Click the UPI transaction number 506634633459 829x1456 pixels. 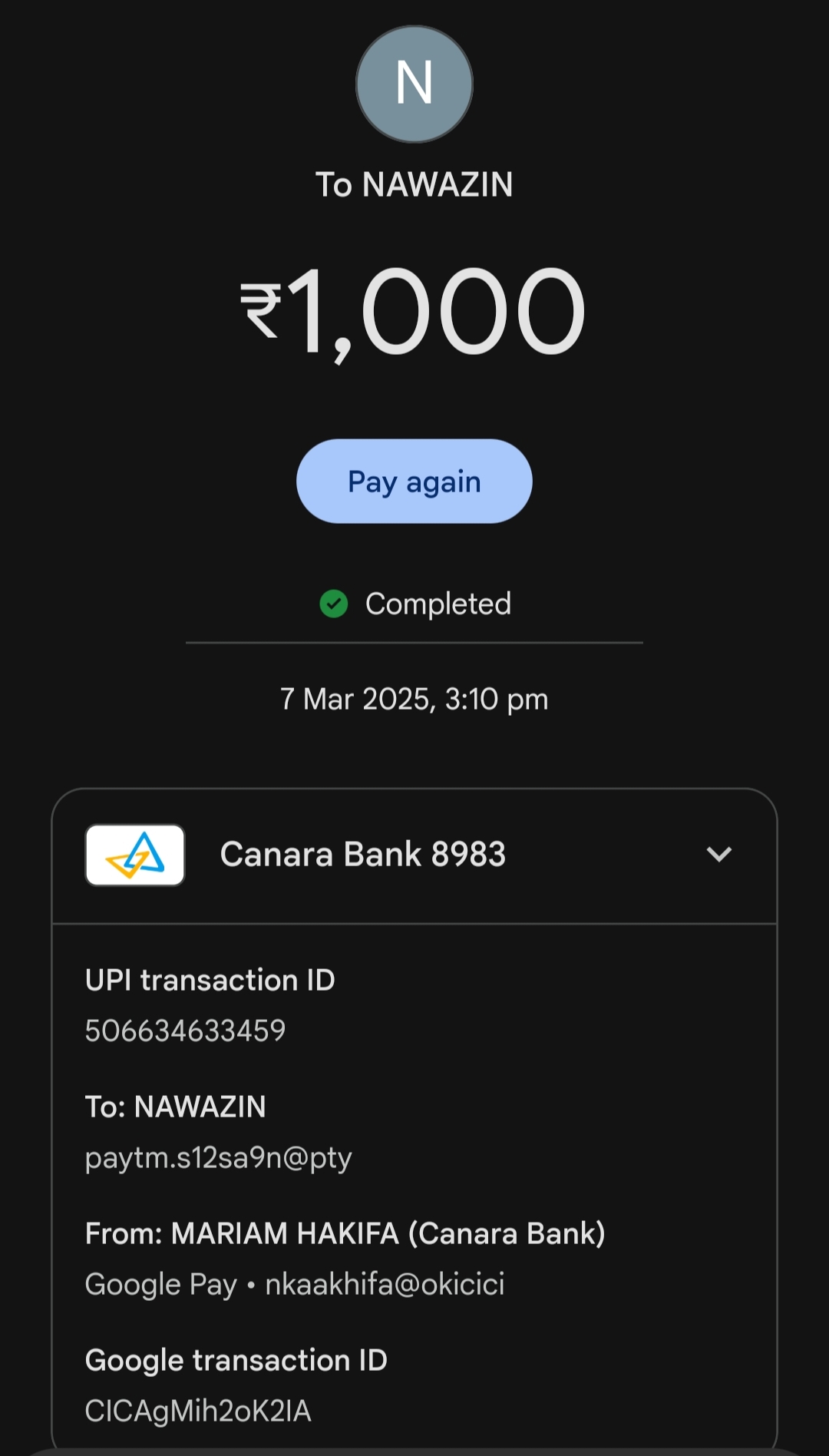[185, 1031]
